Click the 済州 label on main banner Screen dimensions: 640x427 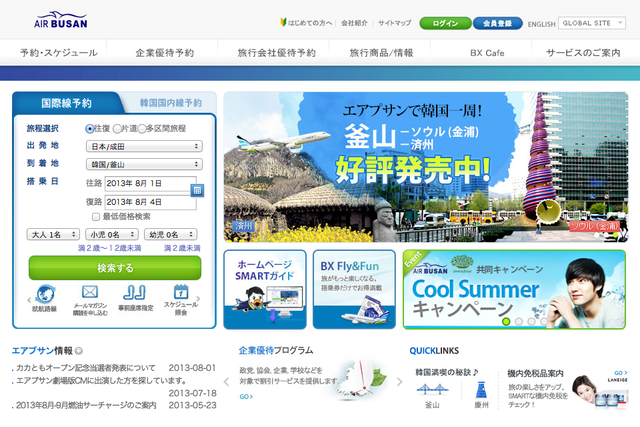(x=243, y=226)
